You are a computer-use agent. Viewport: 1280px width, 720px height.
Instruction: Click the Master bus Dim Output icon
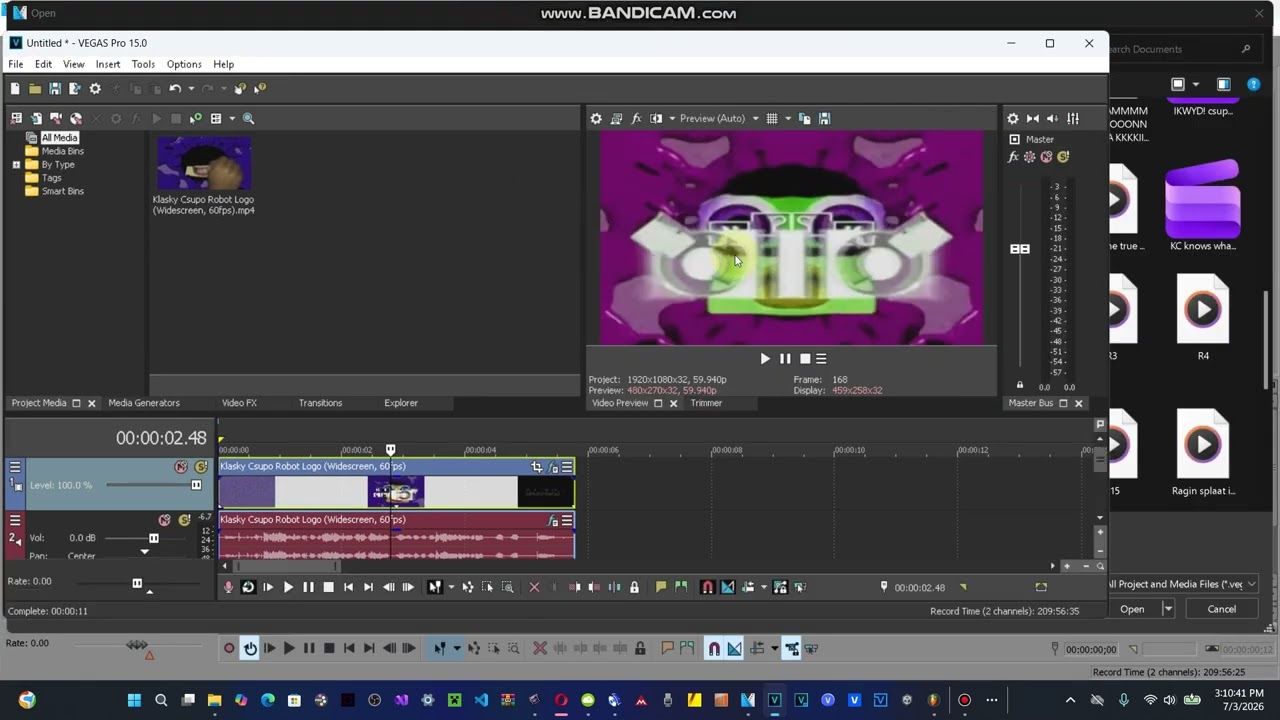tap(1052, 119)
